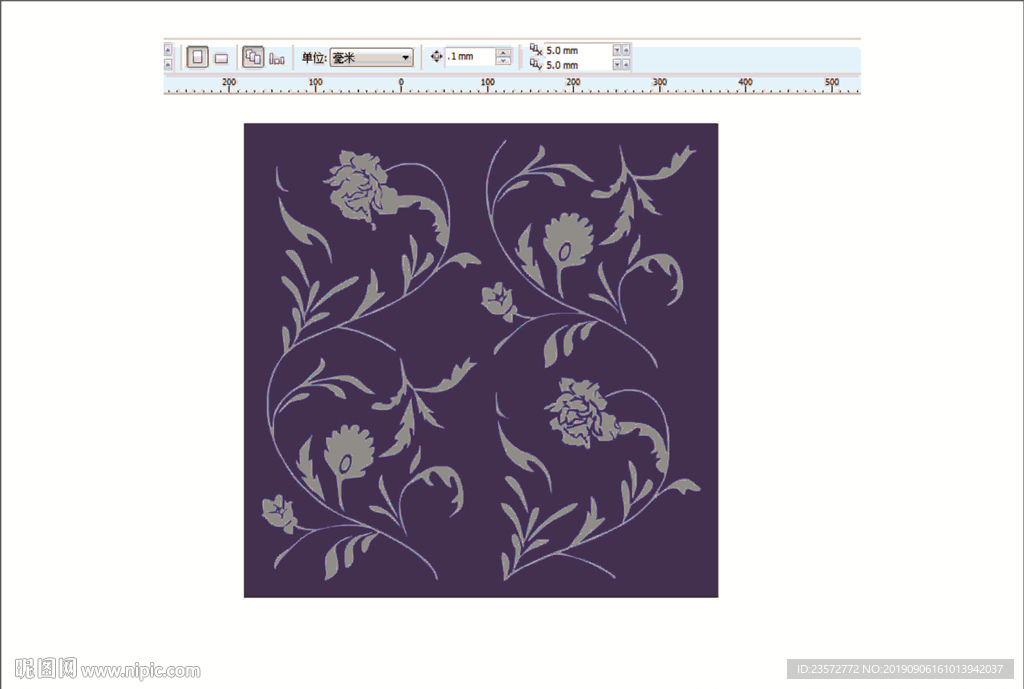Click the lower spinner arrow at toolbar left edge

coord(168,64)
